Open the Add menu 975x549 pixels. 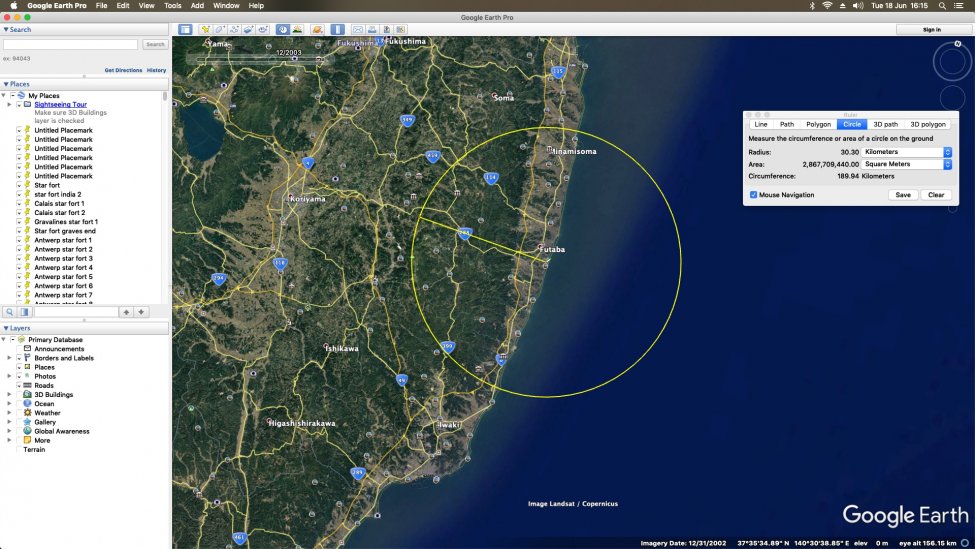point(197,6)
